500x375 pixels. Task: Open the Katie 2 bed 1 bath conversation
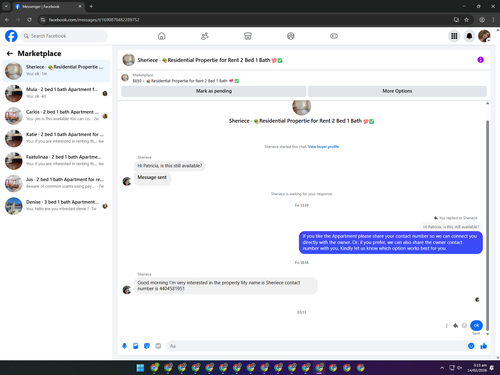[56, 138]
